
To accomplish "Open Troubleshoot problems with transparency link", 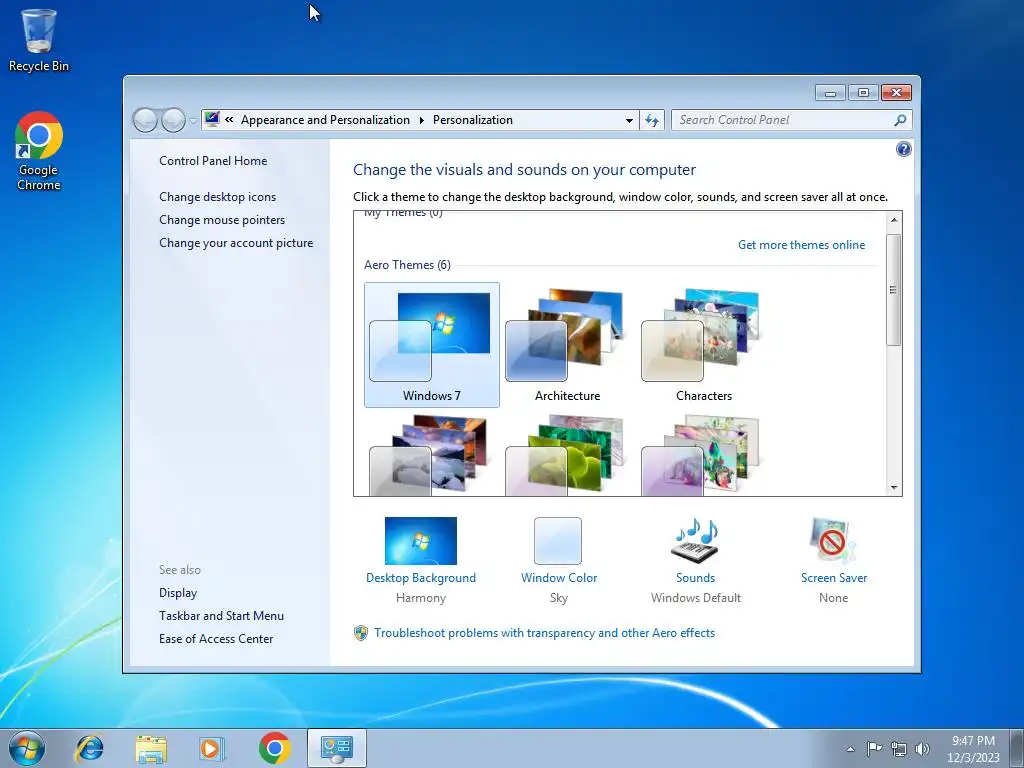I will point(544,632).
